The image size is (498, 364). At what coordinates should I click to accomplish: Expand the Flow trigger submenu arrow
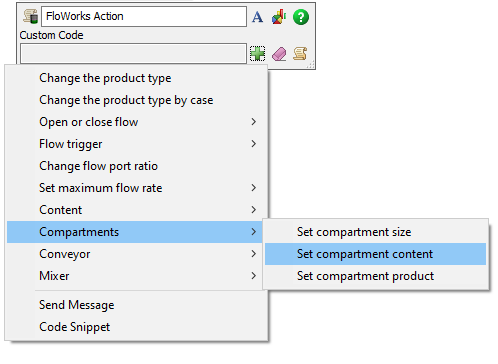[x=254, y=144]
